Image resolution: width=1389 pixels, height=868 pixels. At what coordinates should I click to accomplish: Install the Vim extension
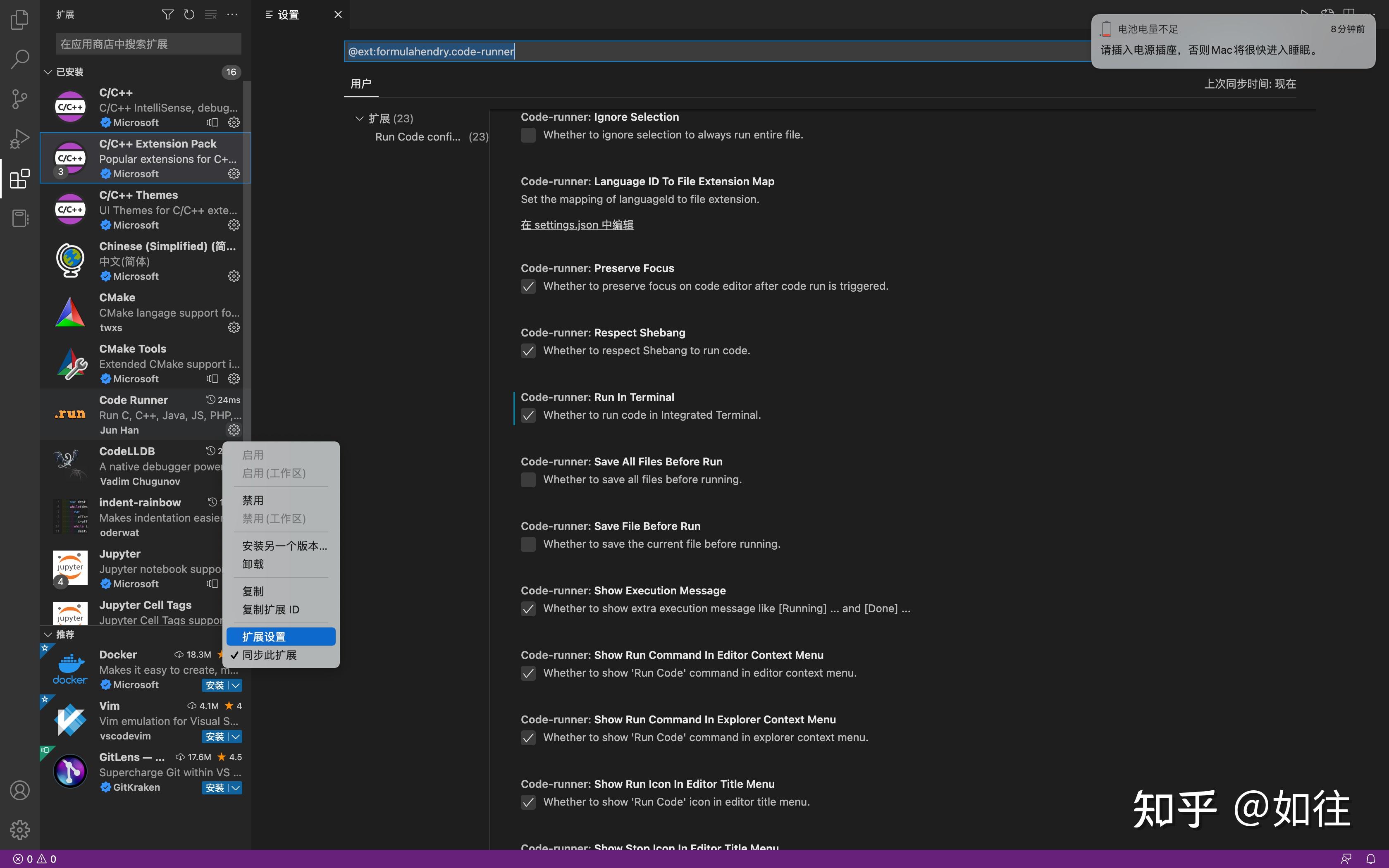click(215, 737)
